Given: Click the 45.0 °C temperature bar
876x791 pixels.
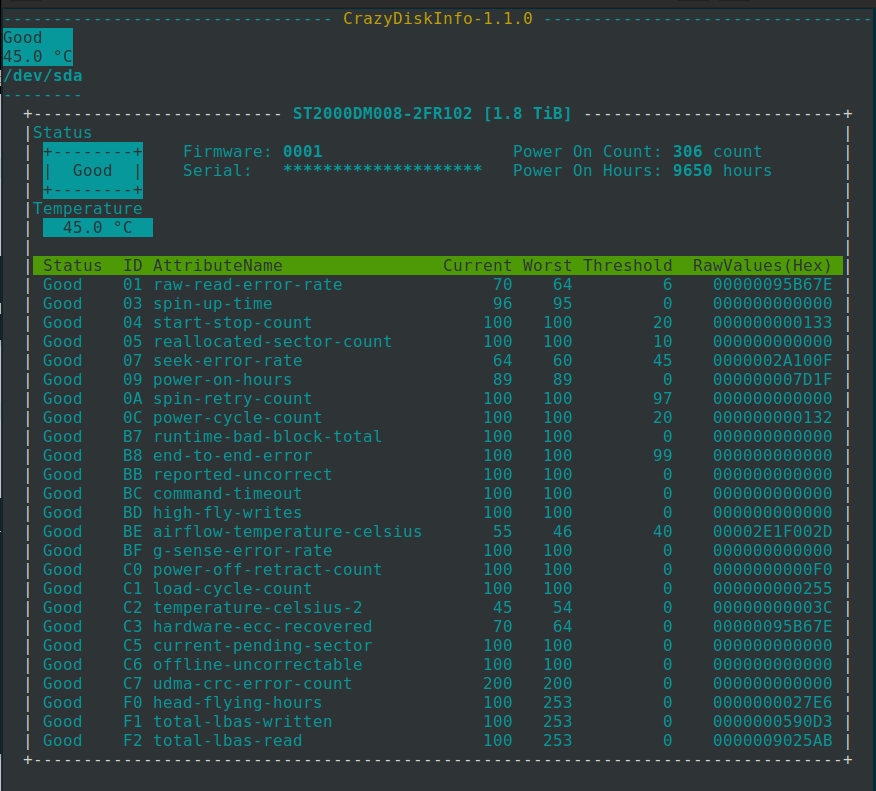Looking at the screenshot, I should tap(98, 227).
